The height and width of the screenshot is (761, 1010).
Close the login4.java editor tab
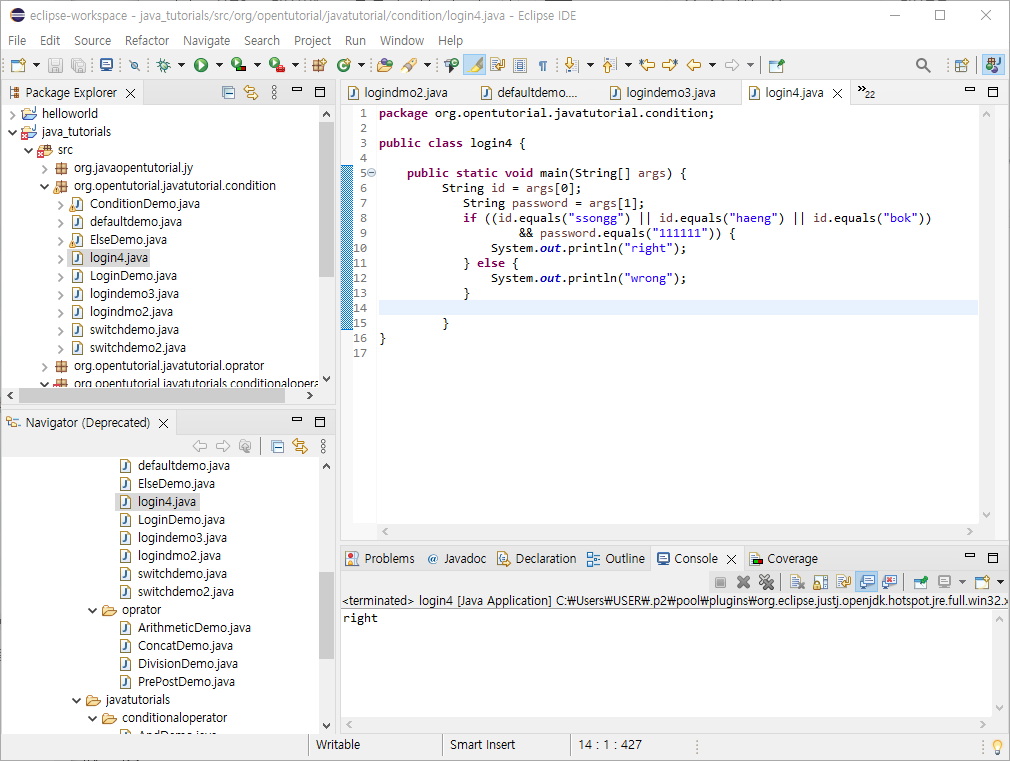tap(837, 93)
